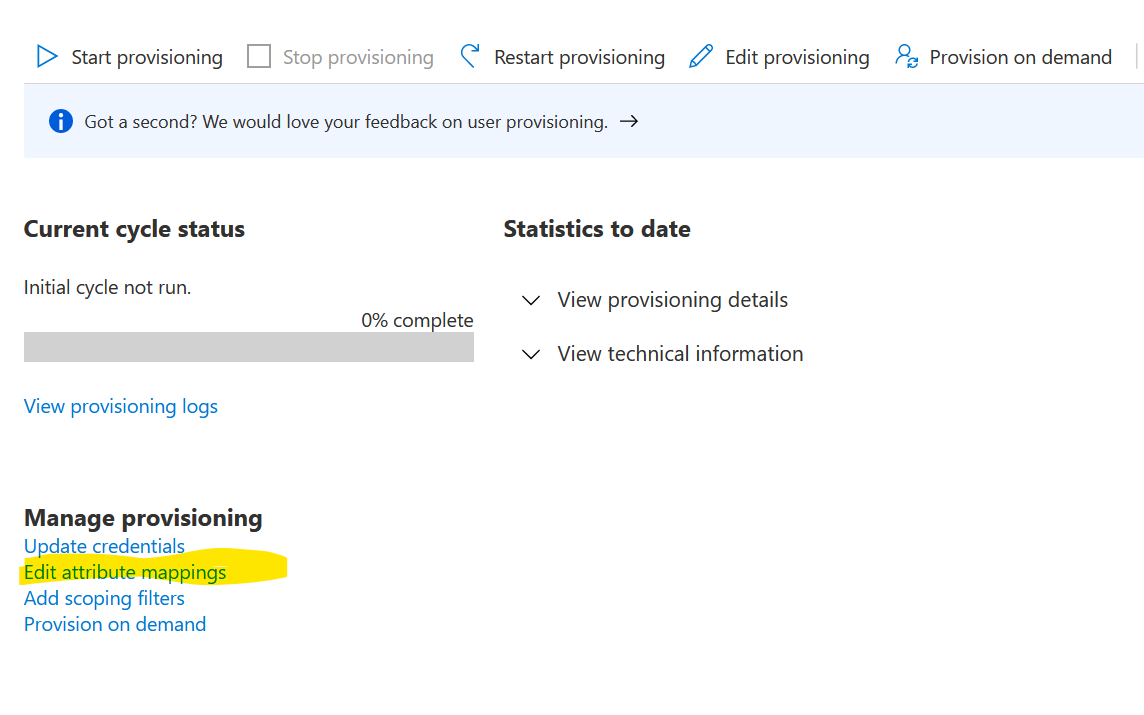
Task: Click the blue info icon in banner
Action: [x=61, y=121]
